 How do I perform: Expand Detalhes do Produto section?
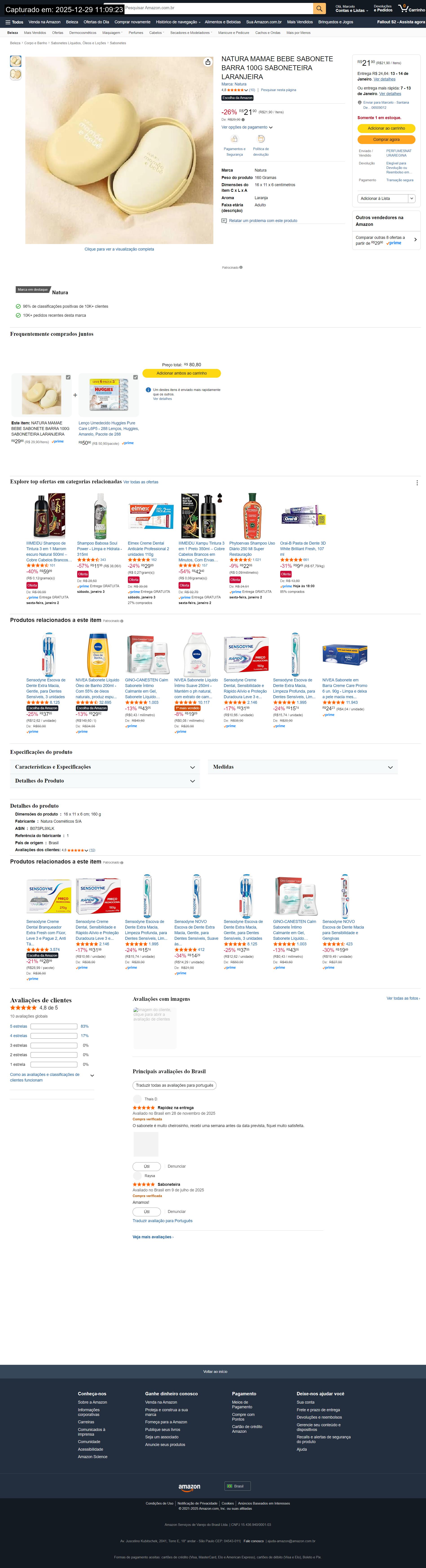192,781
